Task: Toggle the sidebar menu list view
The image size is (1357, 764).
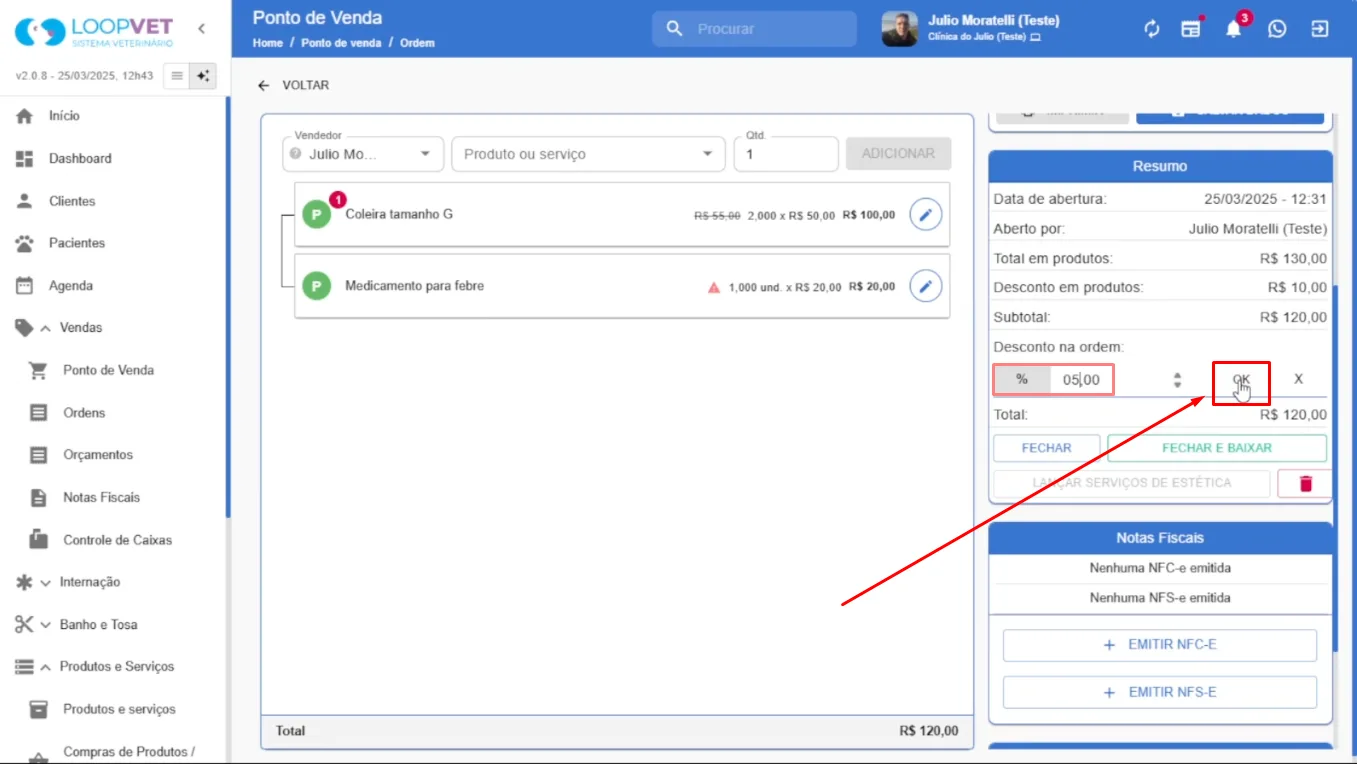Action: point(177,75)
